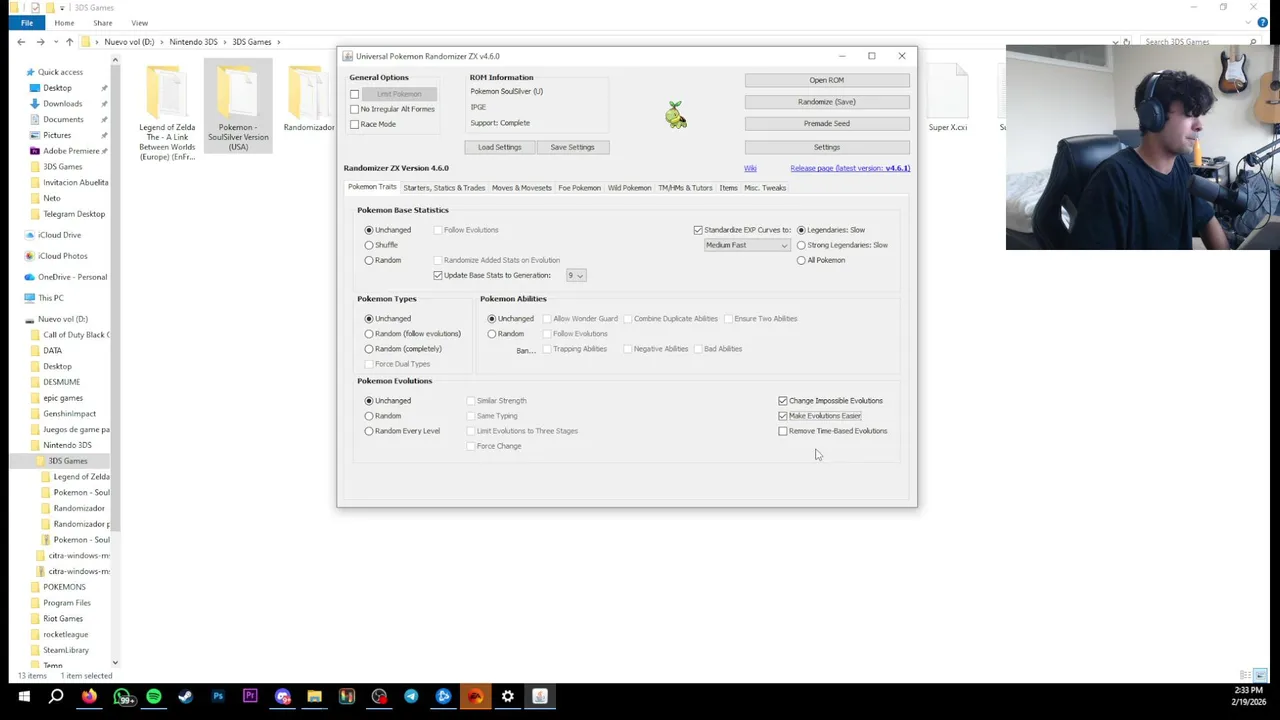The width and height of the screenshot is (1280, 720).
Task: Enable Race Mode checkbox
Action: point(354,124)
